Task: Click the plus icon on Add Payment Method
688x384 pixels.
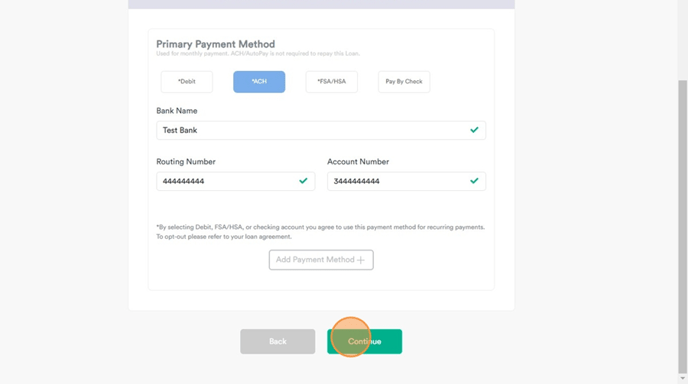Action: [x=361, y=260]
